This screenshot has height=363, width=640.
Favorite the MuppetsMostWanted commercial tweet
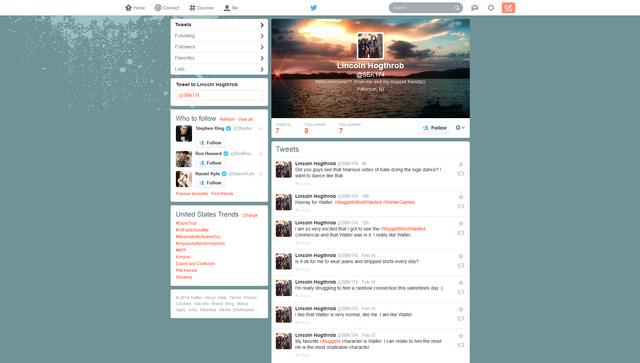tap(461, 224)
